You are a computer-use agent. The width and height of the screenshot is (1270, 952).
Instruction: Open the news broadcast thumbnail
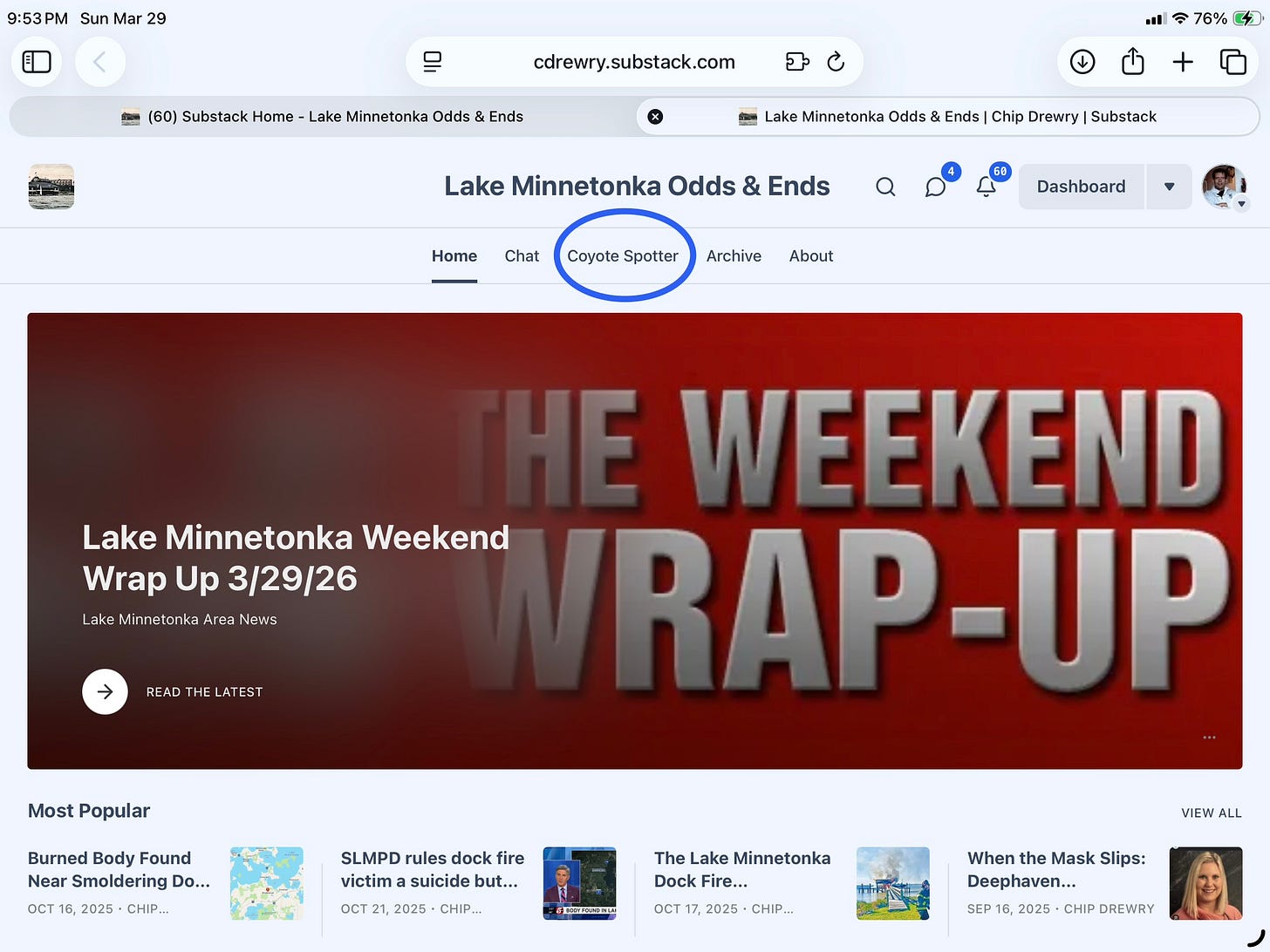(579, 883)
